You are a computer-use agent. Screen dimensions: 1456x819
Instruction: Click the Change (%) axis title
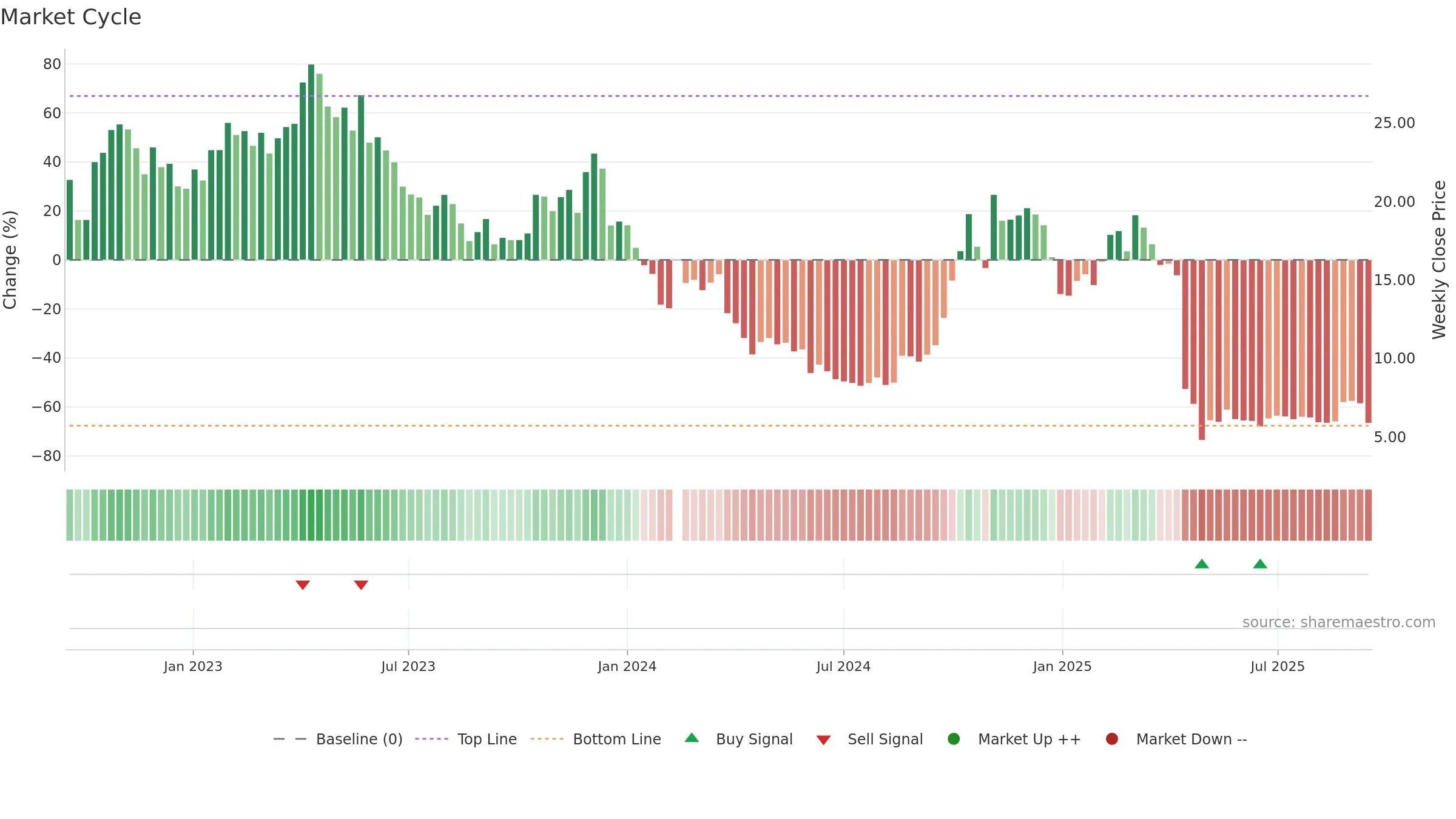(x=10, y=260)
